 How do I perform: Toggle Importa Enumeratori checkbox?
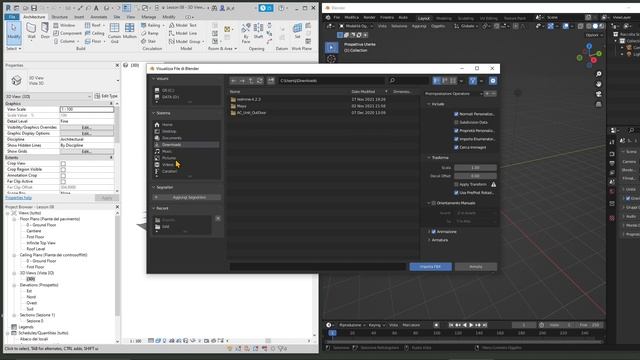(x=456, y=139)
